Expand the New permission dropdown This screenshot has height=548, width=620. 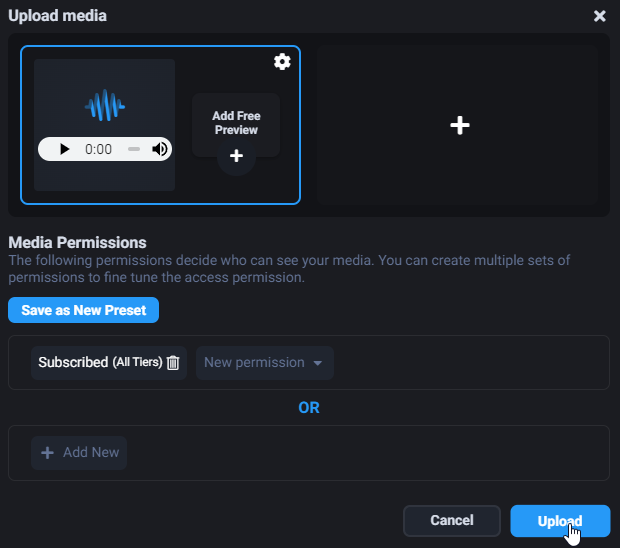[264, 363]
